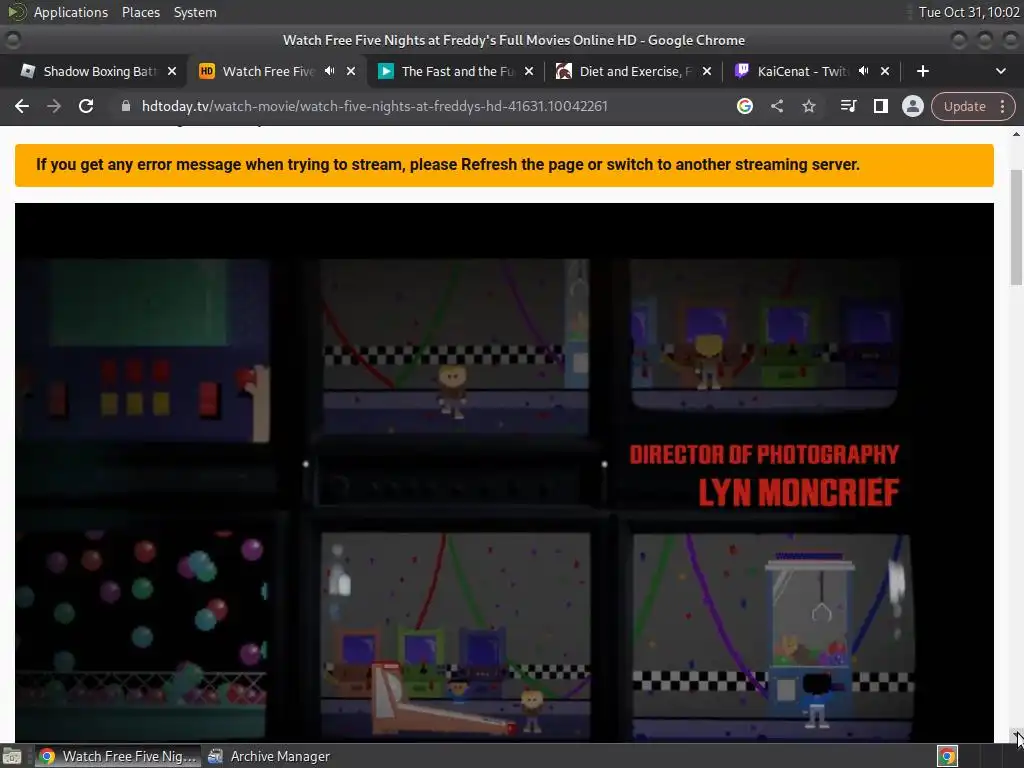Click the Chrome tray icon in bottom panel
1024x768 pixels.
coord(947,756)
